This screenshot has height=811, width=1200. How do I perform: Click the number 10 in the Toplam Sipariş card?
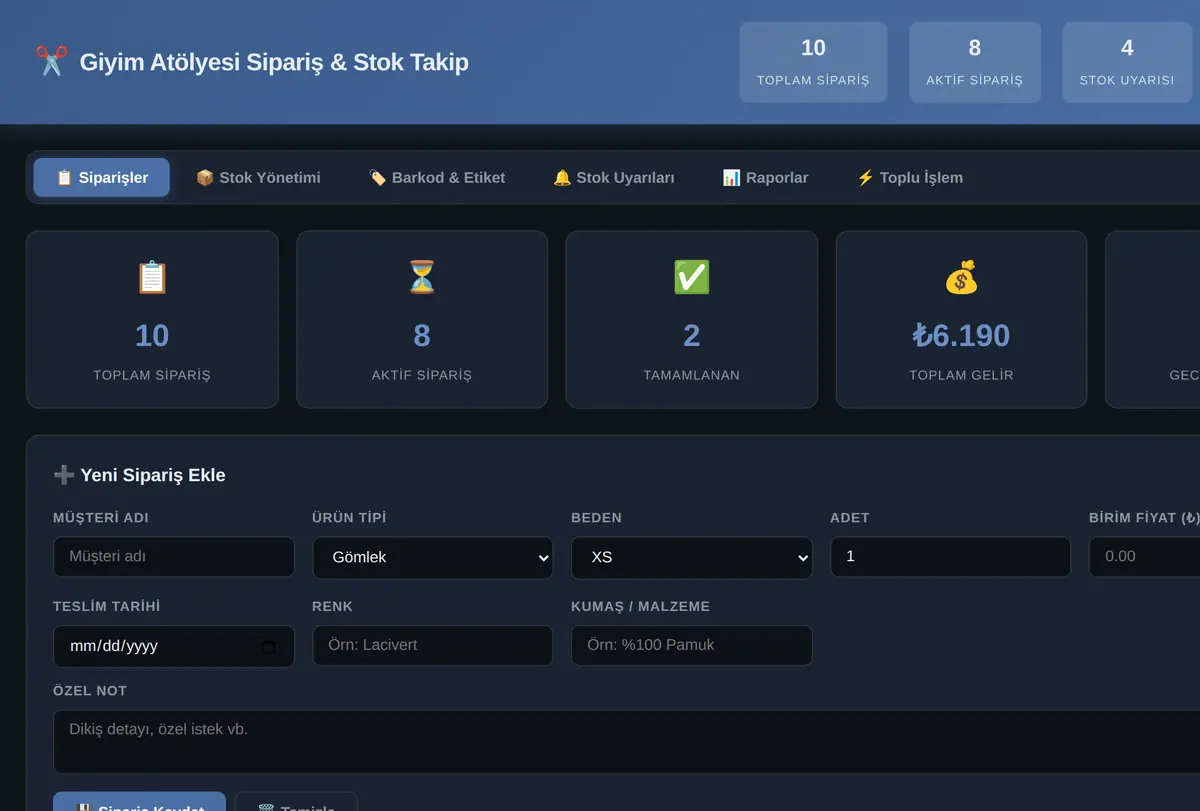pyautogui.click(x=152, y=335)
